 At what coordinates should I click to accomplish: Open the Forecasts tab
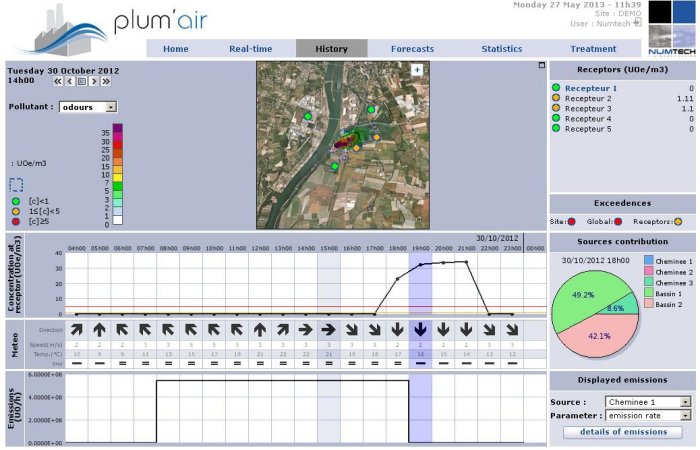tap(412, 49)
